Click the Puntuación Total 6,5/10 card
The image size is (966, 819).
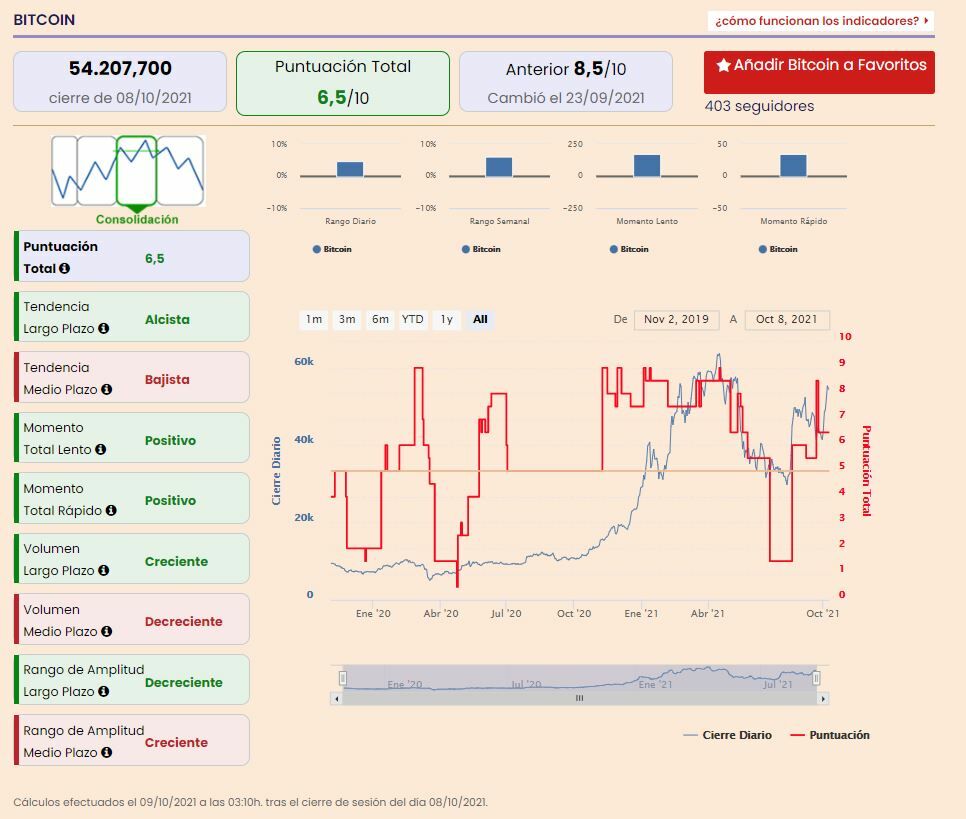pyautogui.click(x=343, y=83)
